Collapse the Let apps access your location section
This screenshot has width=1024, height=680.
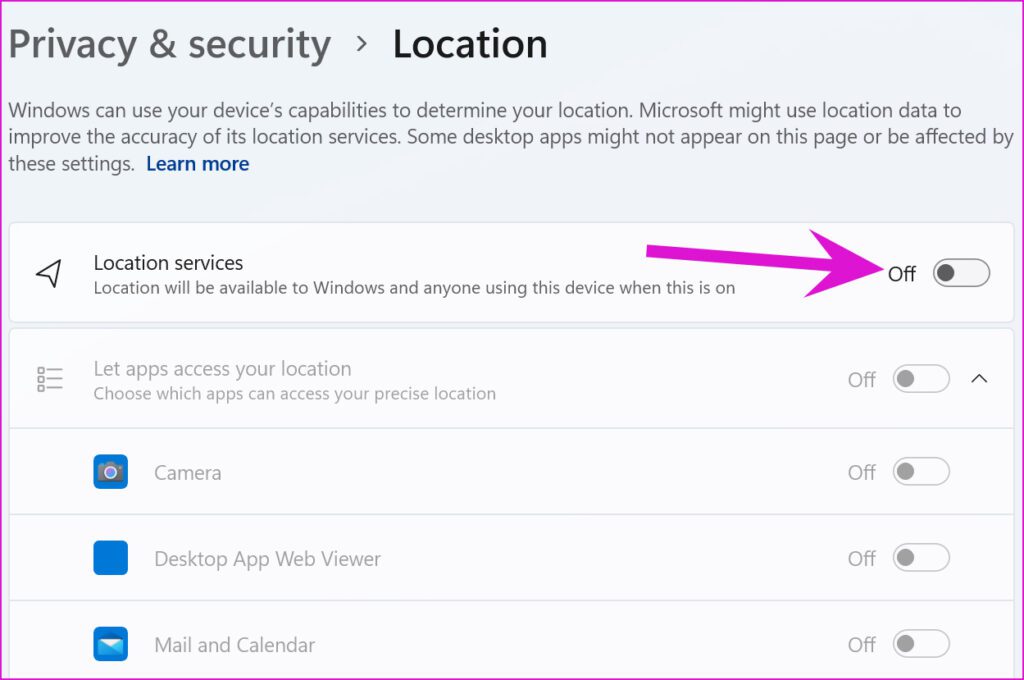tap(980, 379)
